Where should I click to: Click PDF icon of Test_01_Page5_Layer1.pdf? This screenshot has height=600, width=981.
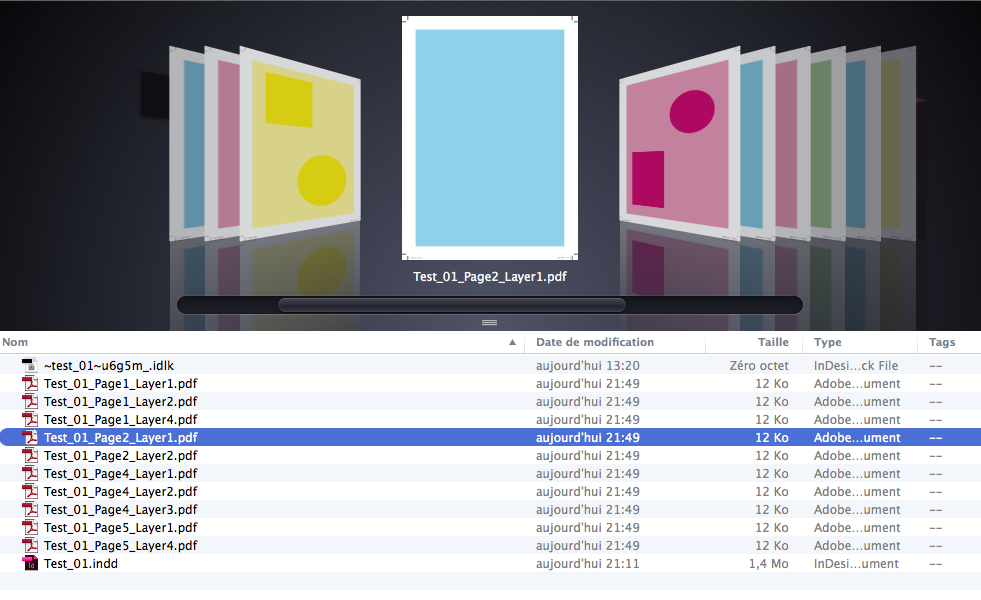tap(29, 527)
